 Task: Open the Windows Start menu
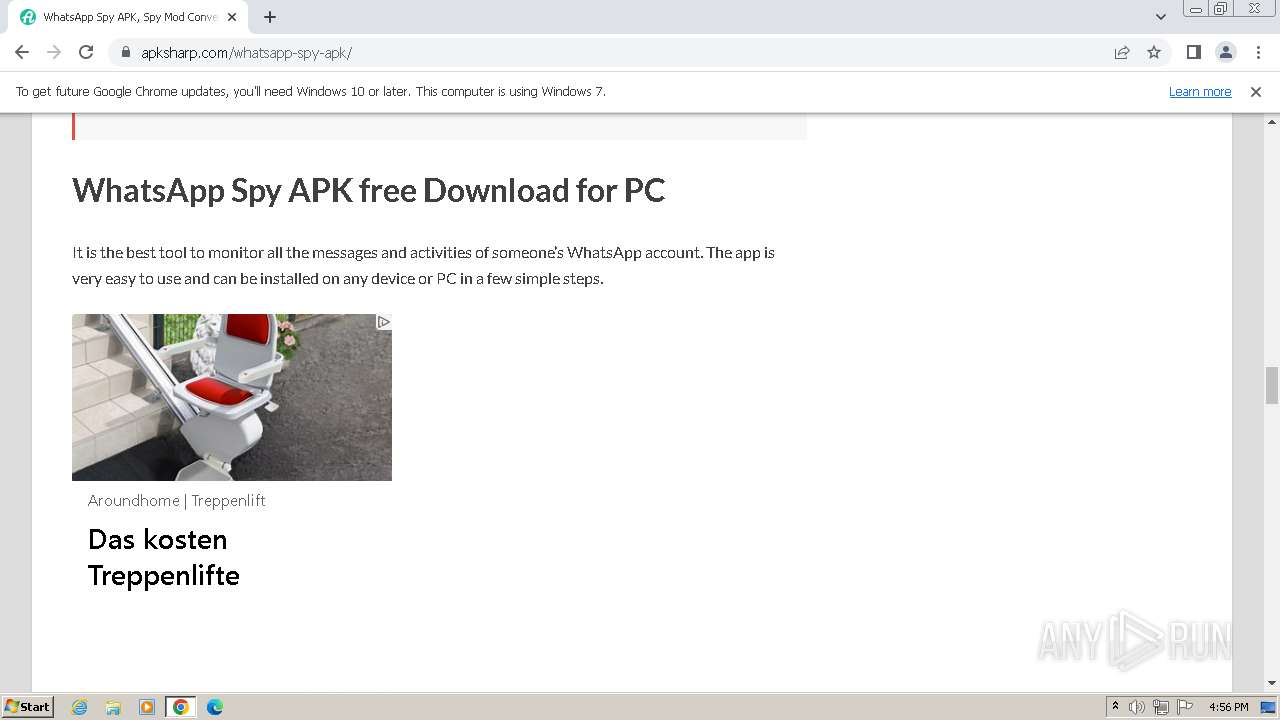click(x=27, y=706)
